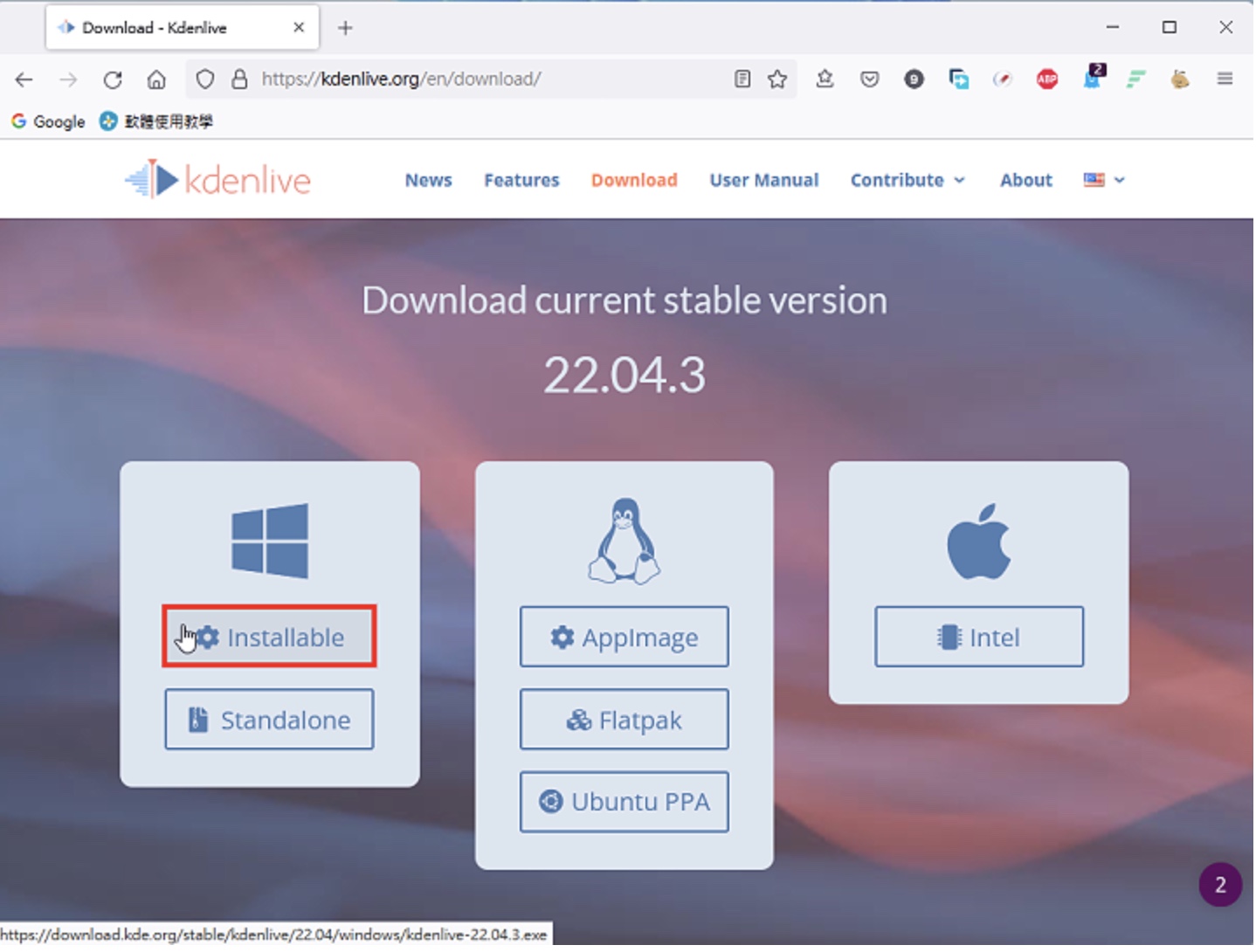Click the address bar URL field
Screen dimensions: 1256x952
pos(489,79)
